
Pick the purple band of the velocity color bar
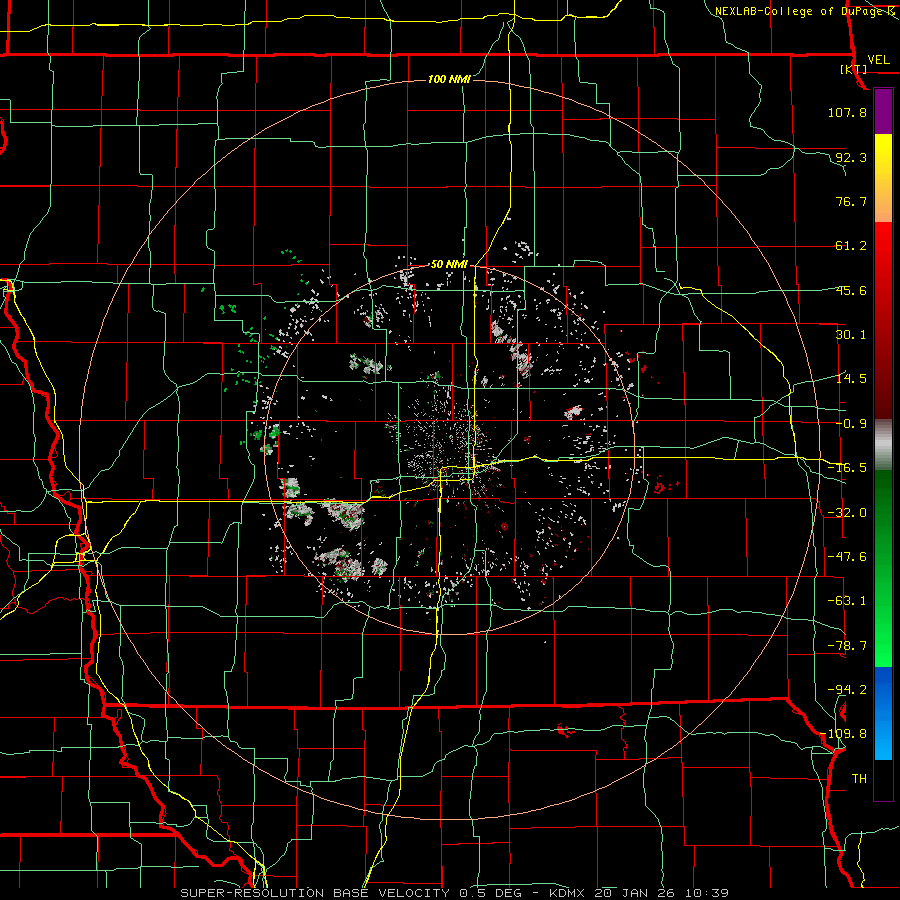[x=883, y=111]
